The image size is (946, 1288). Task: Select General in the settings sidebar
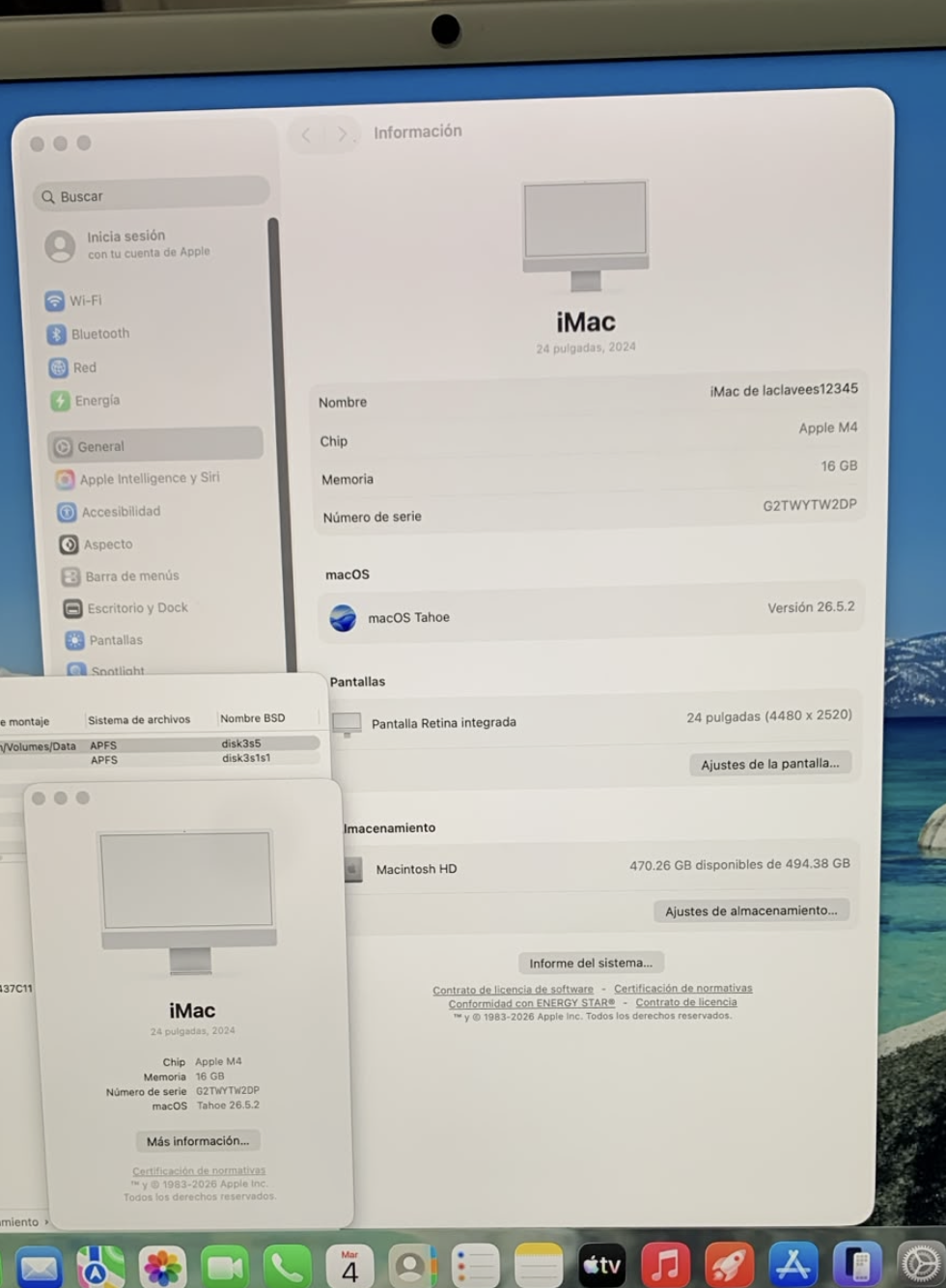point(154,445)
